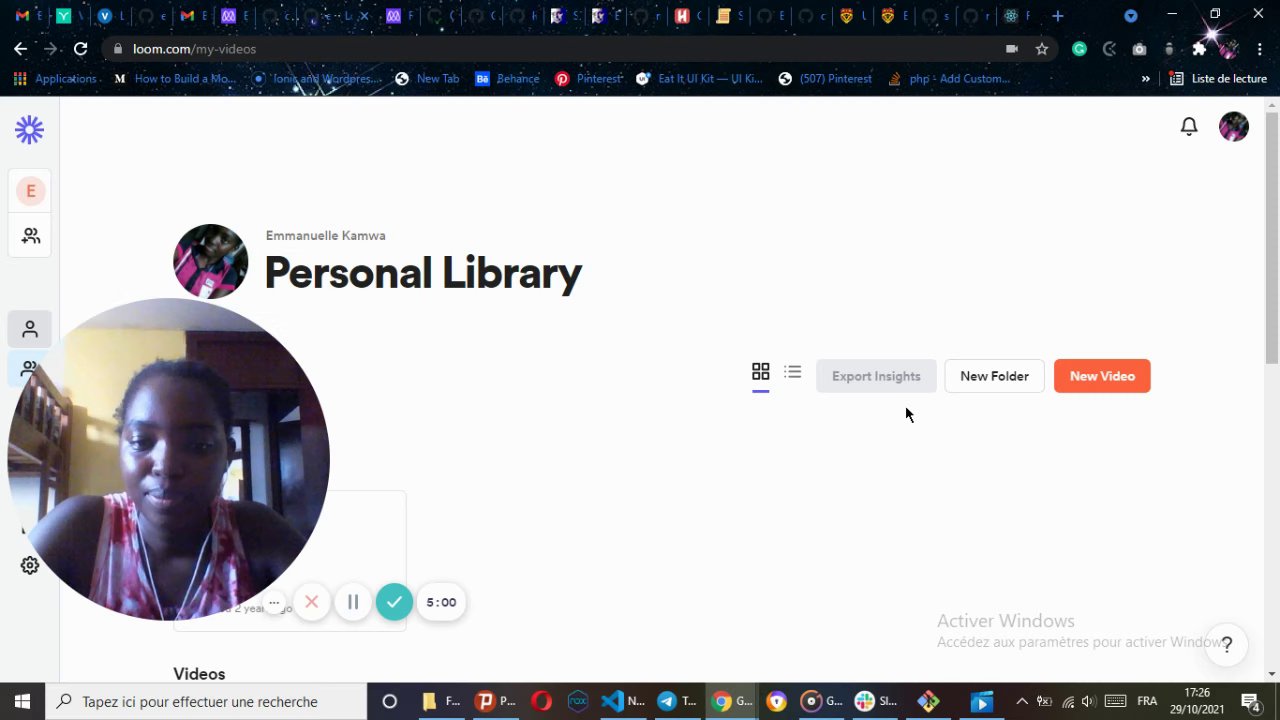This screenshot has height=720, width=1280.
Task: Open the tab search dropdown
Action: pos(1131,16)
